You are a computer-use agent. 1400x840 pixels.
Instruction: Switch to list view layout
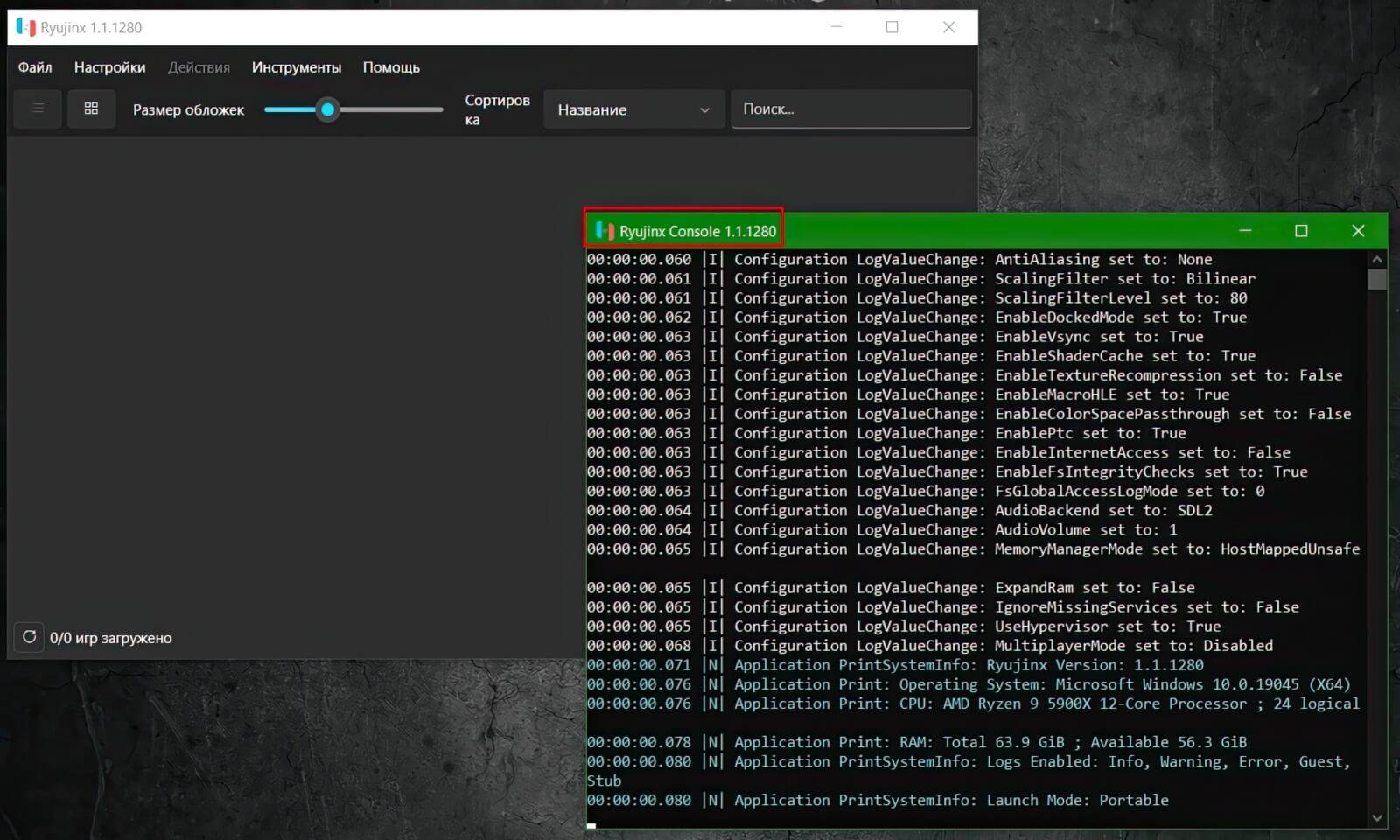coord(38,108)
